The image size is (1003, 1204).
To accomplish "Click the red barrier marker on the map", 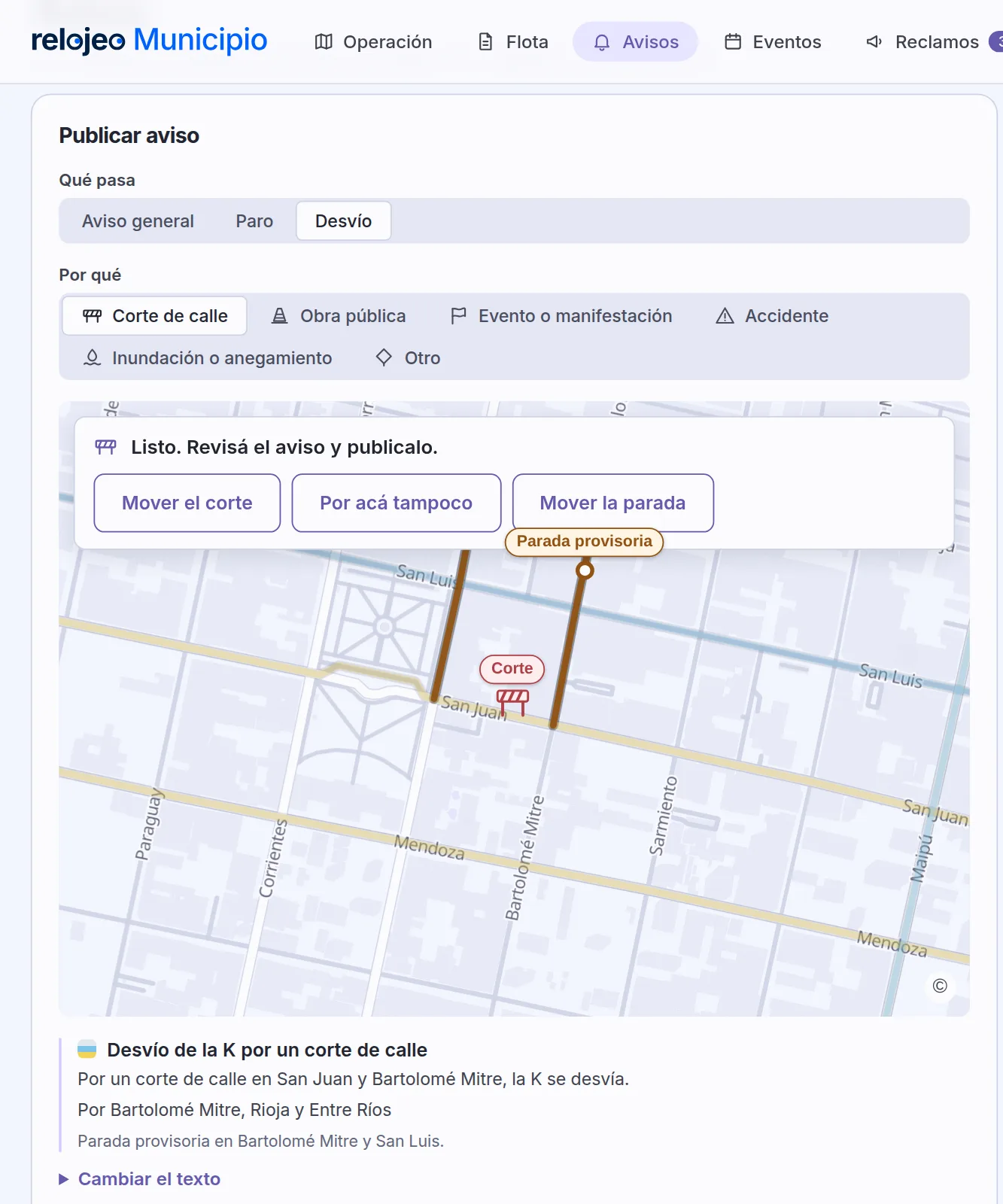I will (x=512, y=702).
